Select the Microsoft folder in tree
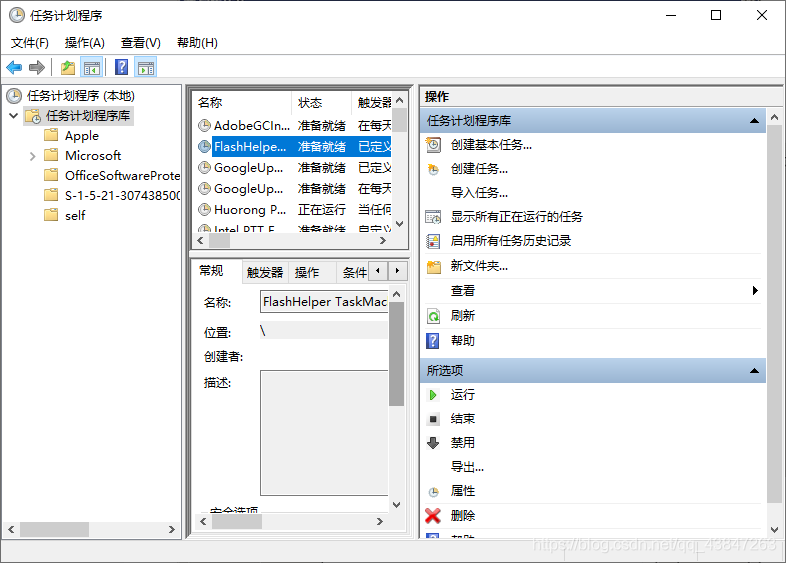Viewport: 786px width, 563px height. (93, 155)
